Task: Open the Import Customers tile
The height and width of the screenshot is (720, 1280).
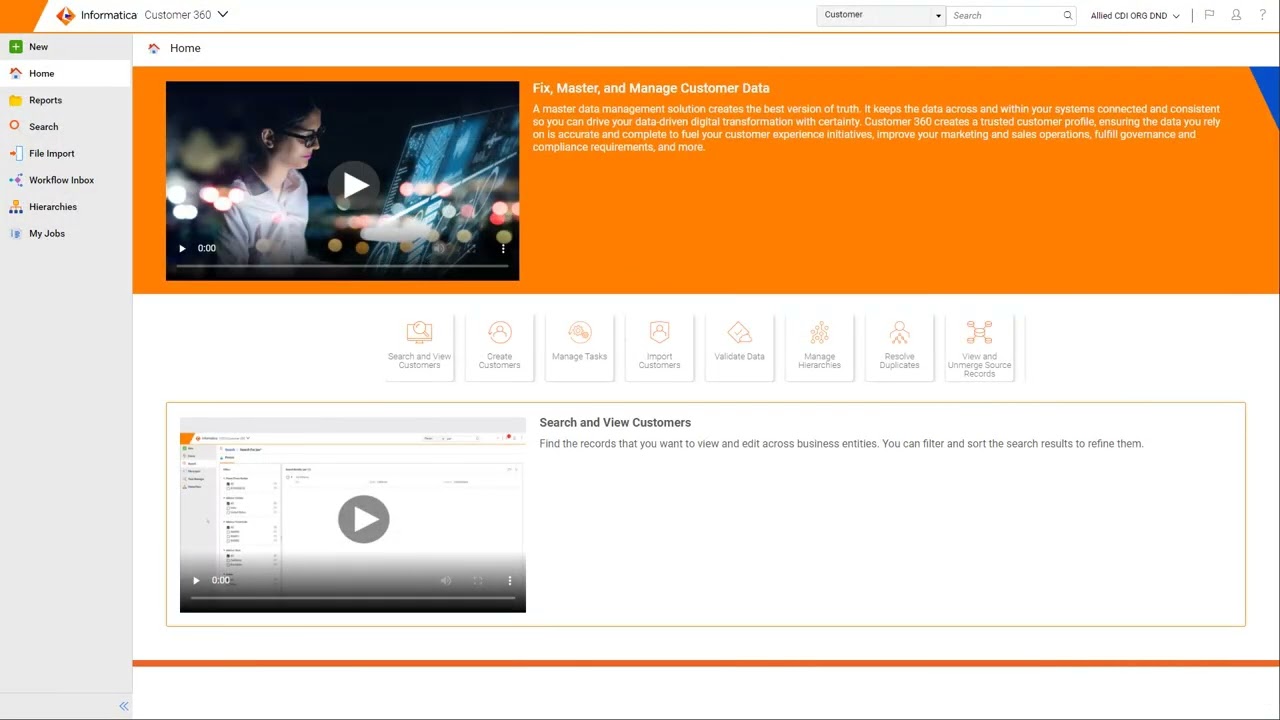Action: pos(660,347)
